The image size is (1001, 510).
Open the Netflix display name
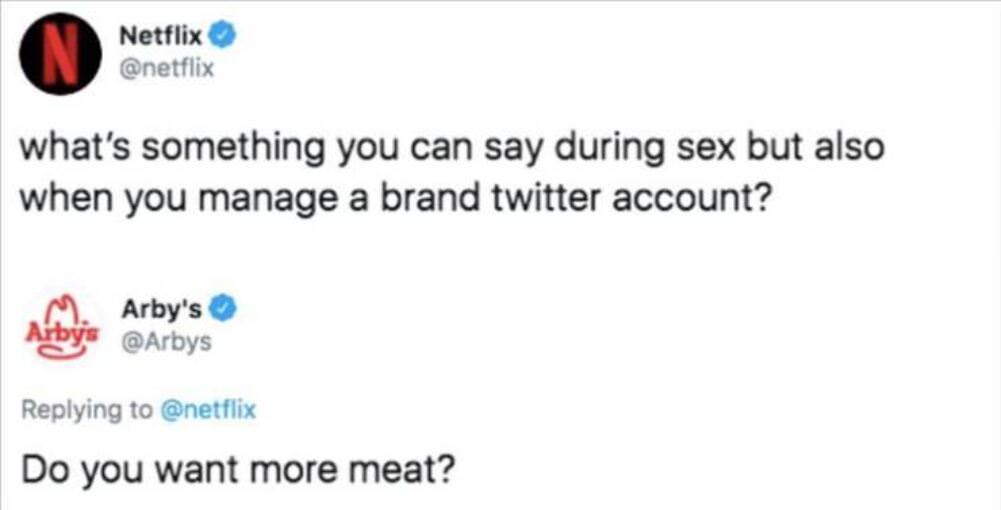point(161,38)
